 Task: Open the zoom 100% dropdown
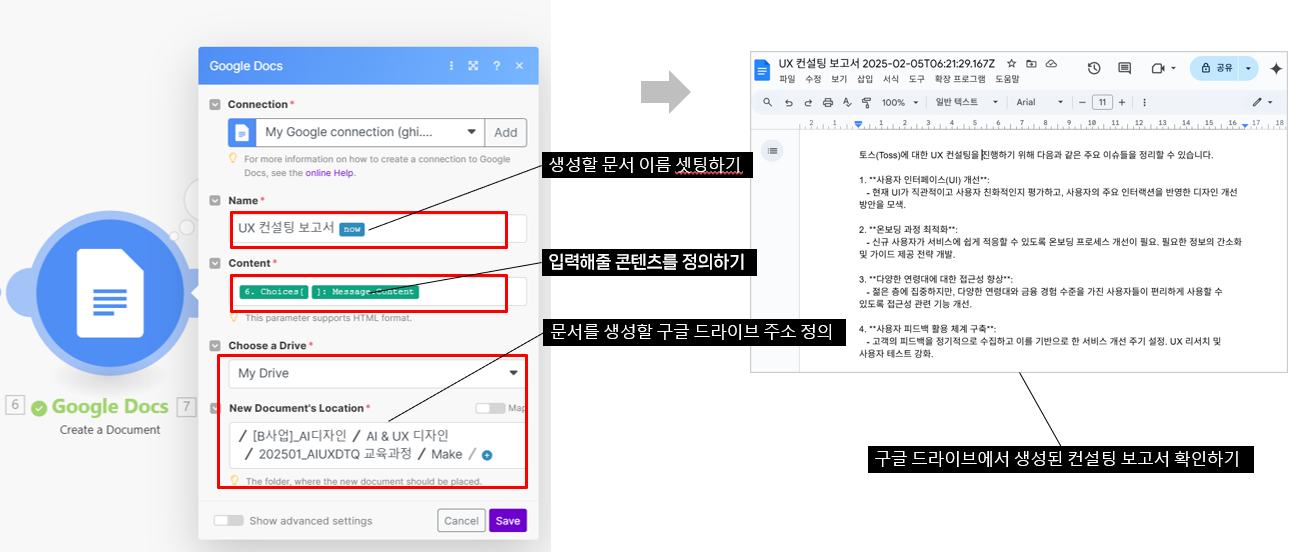(900, 102)
